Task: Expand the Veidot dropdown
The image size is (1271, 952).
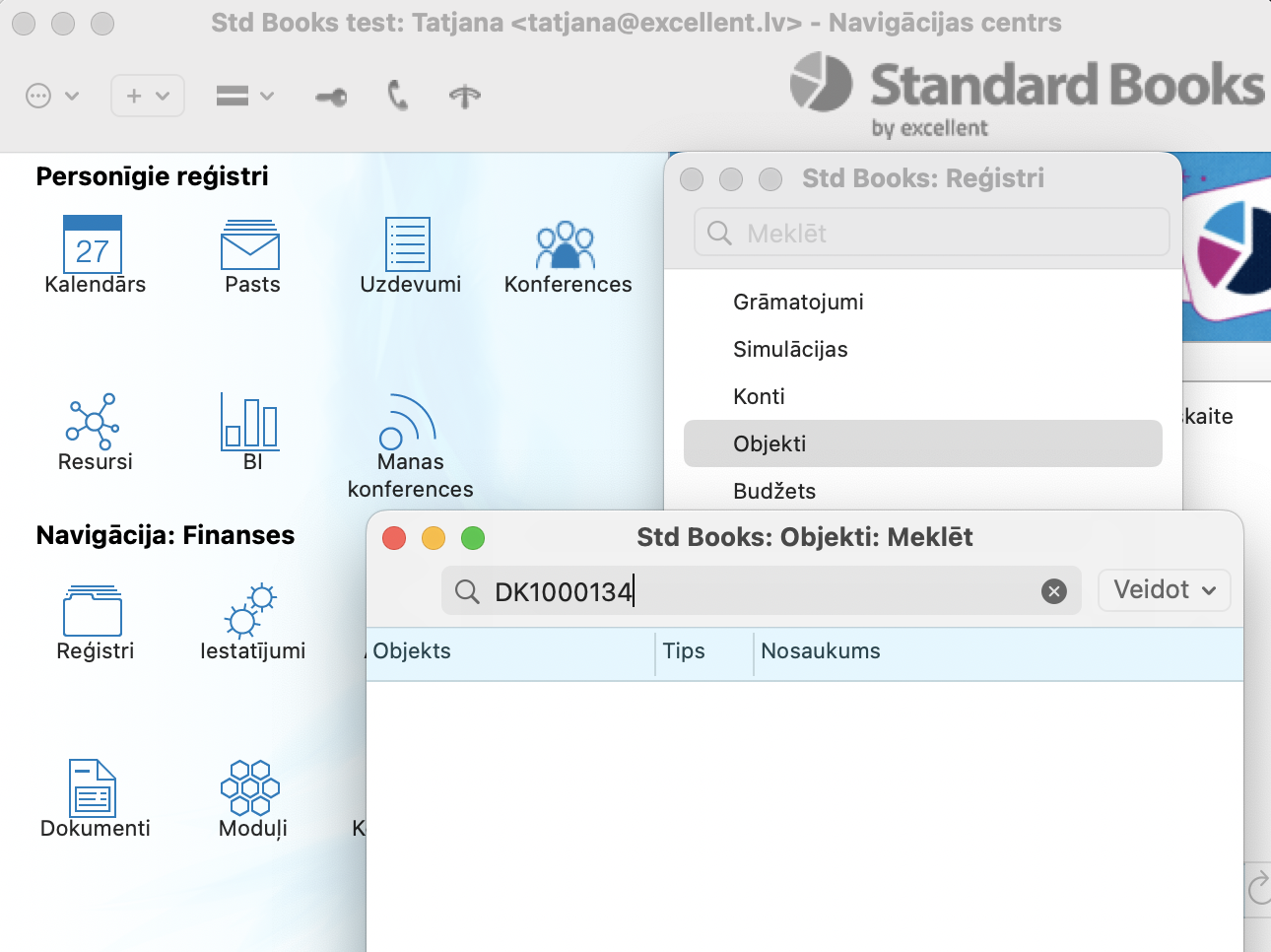Action: click(x=1164, y=590)
